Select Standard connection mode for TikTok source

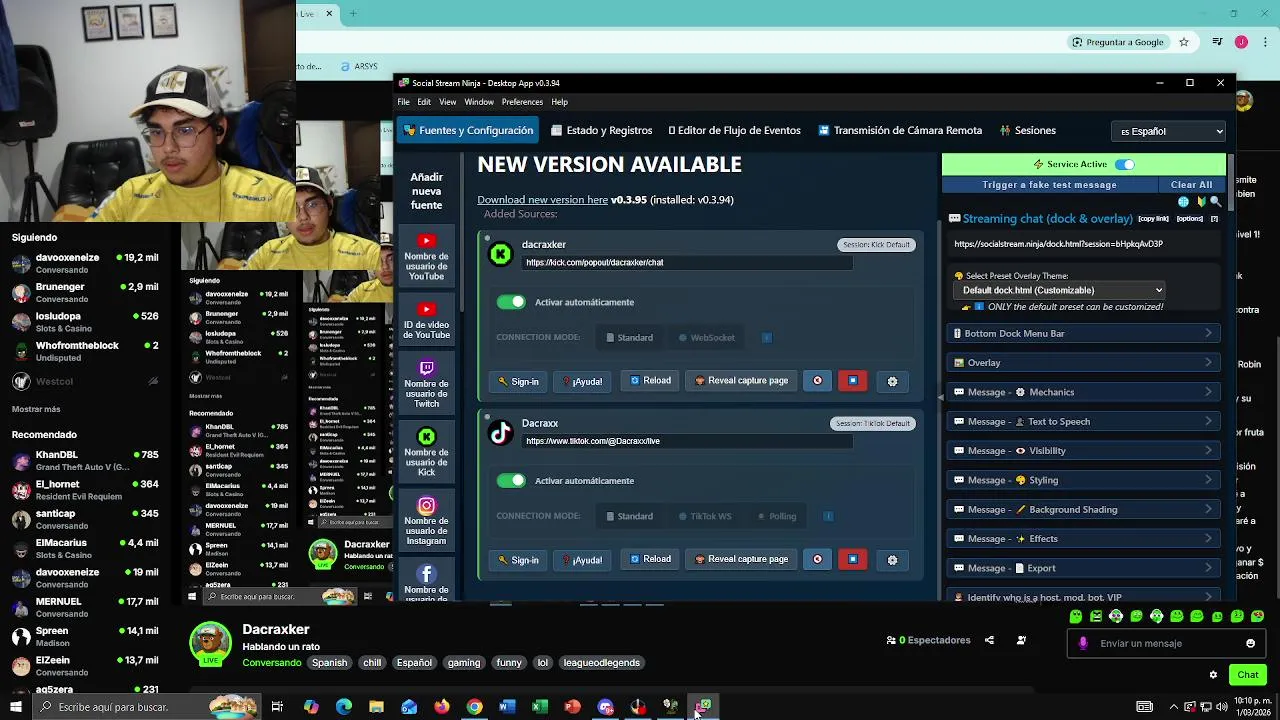[629, 517]
